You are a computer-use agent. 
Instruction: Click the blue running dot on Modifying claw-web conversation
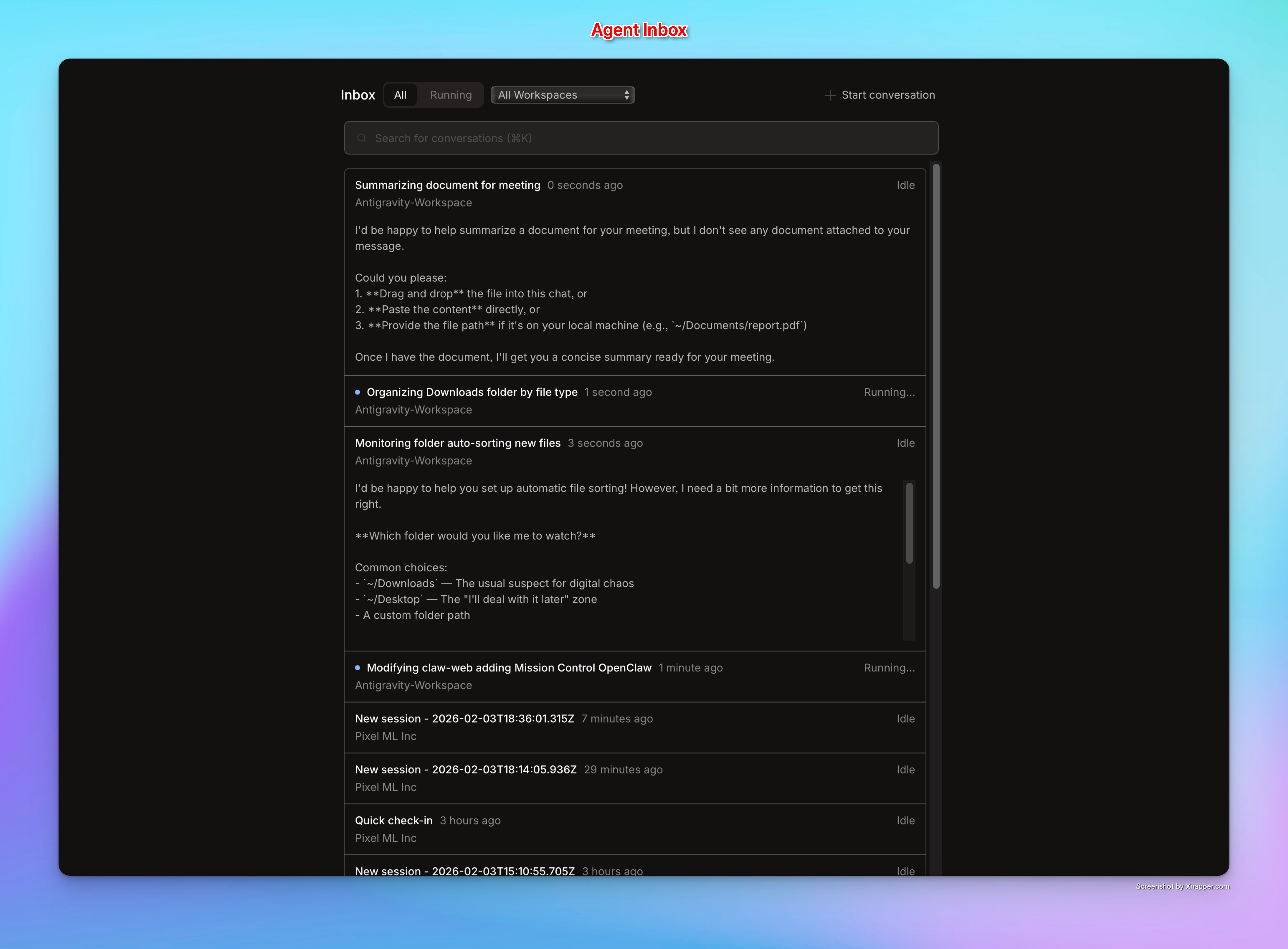click(x=359, y=667)
